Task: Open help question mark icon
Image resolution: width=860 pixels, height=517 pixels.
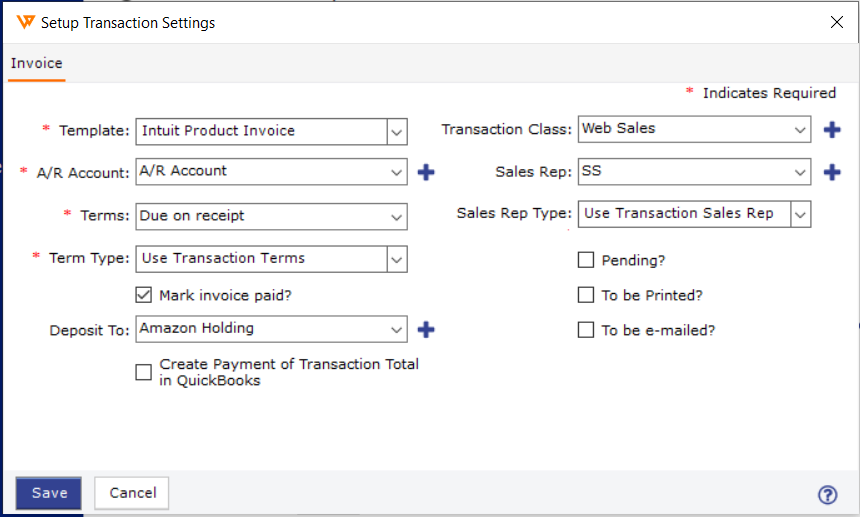Action: click(x=828, y=495)
